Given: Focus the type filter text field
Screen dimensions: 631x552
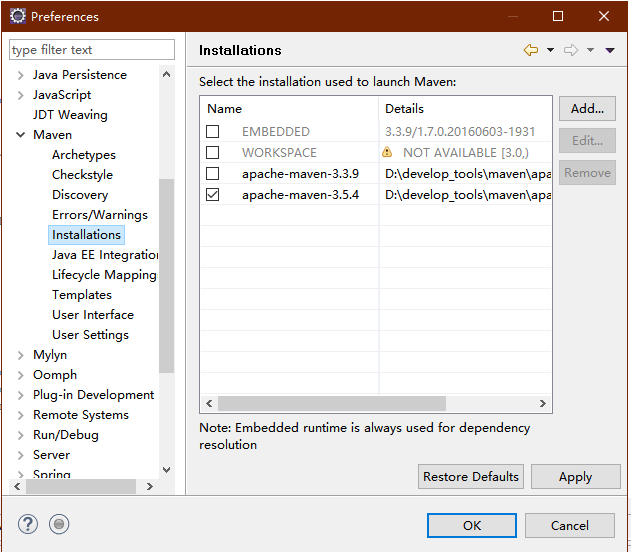Looking at the screenshot, I should 92,49.
